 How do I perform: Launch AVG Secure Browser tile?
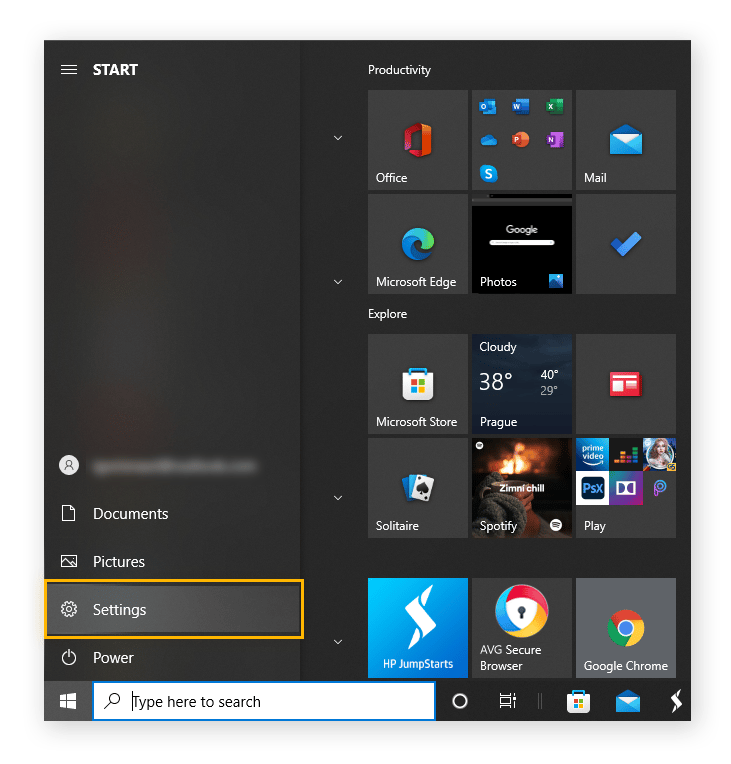point(521,628)
